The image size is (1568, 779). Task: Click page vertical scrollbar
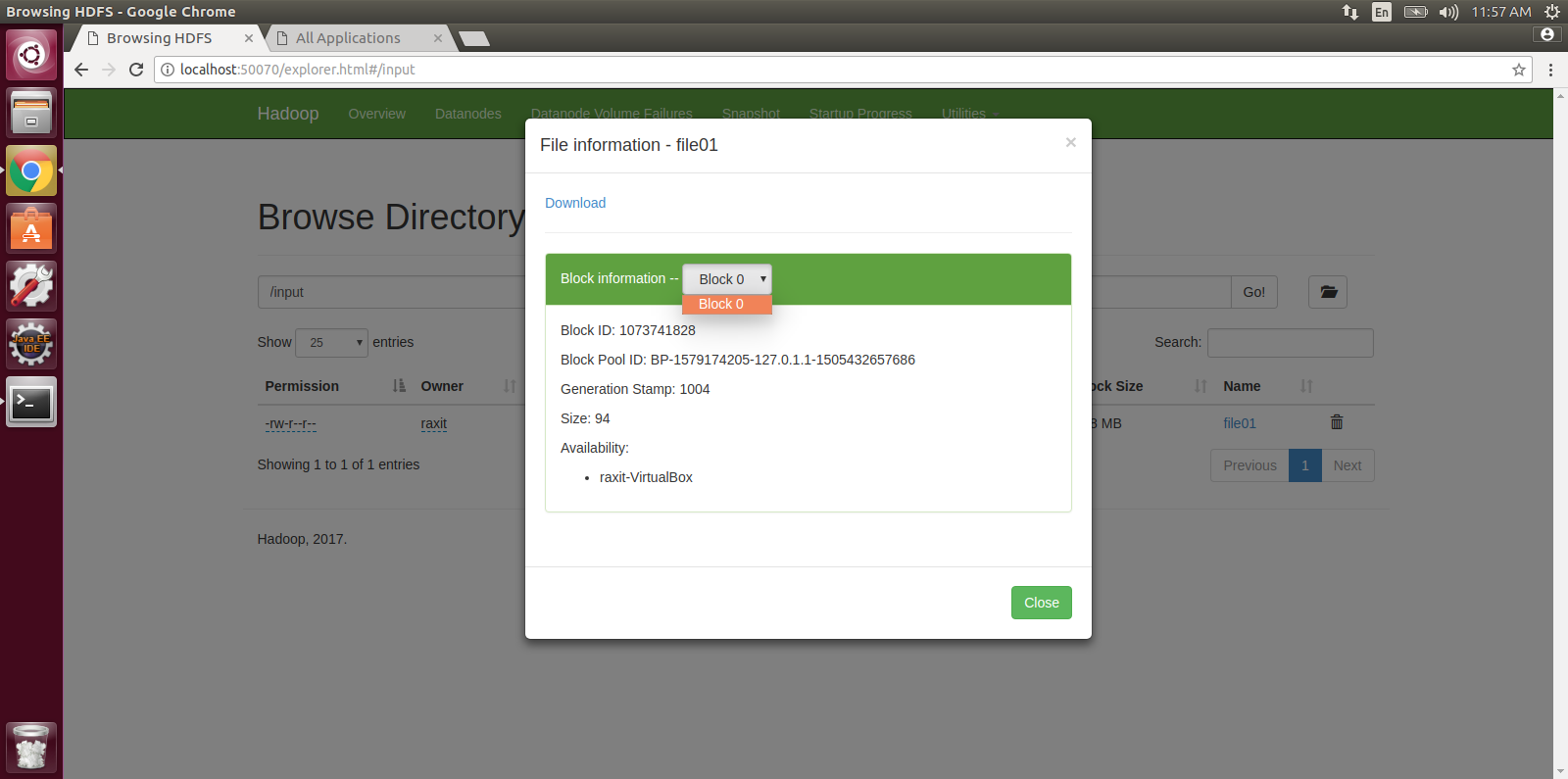(1560, 433)
